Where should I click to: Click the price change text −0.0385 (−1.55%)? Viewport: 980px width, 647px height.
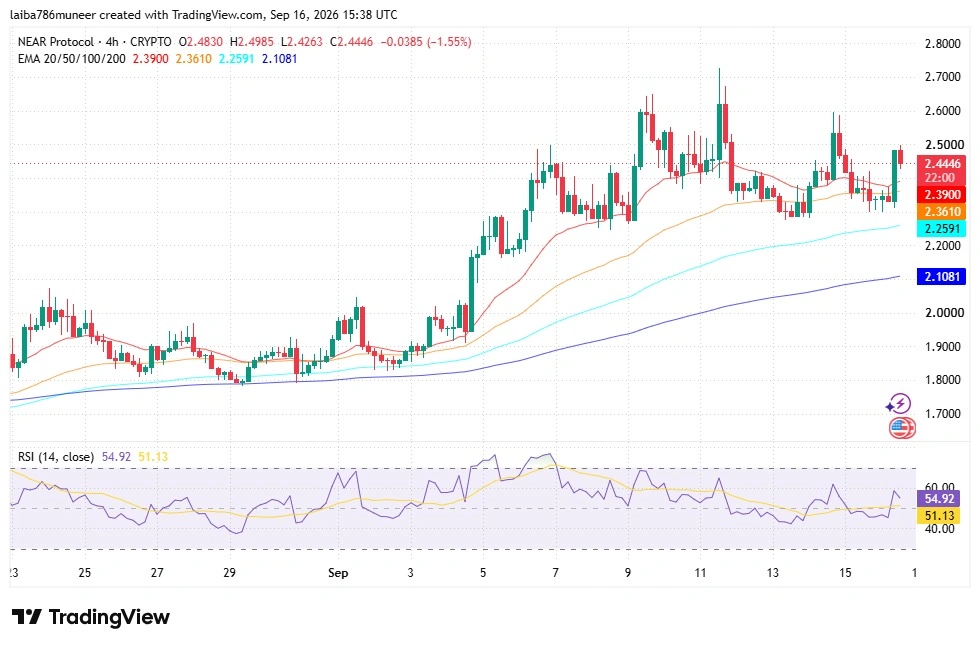tap(426, 42)
